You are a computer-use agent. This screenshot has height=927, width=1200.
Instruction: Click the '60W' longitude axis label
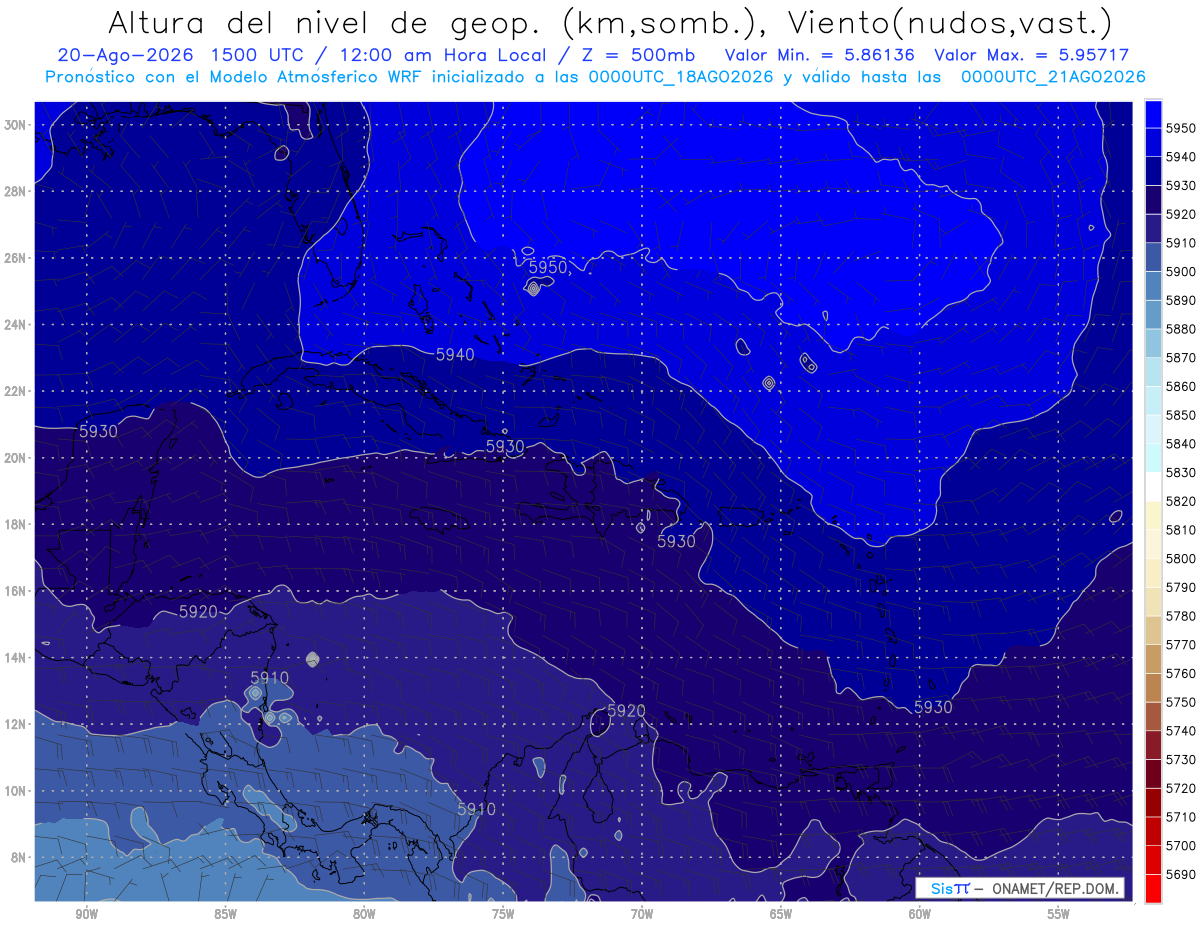point(920,915)
